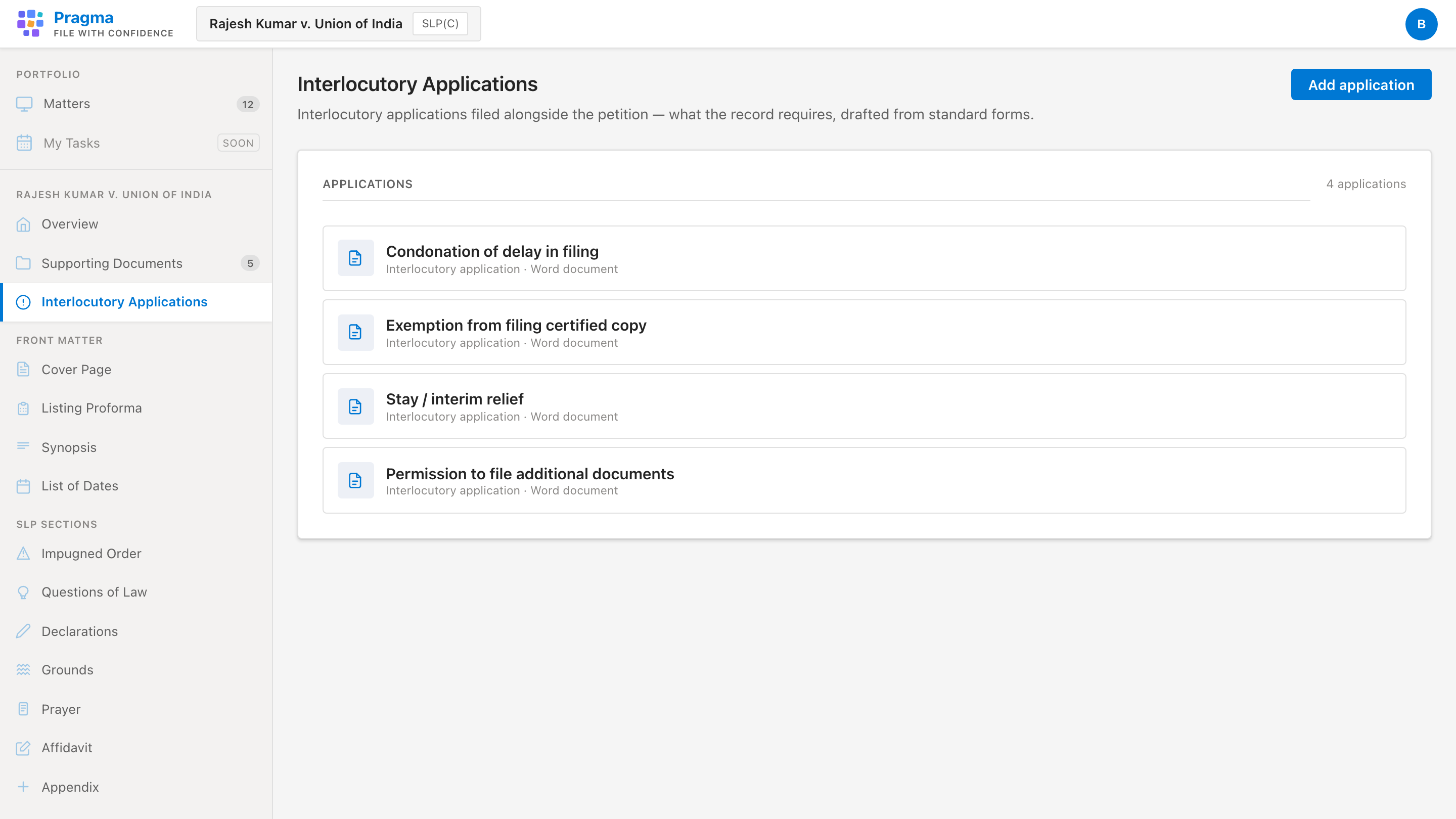Open the List of Dates section
Viewport: 1456px width, 819px height.
[136, 486]
